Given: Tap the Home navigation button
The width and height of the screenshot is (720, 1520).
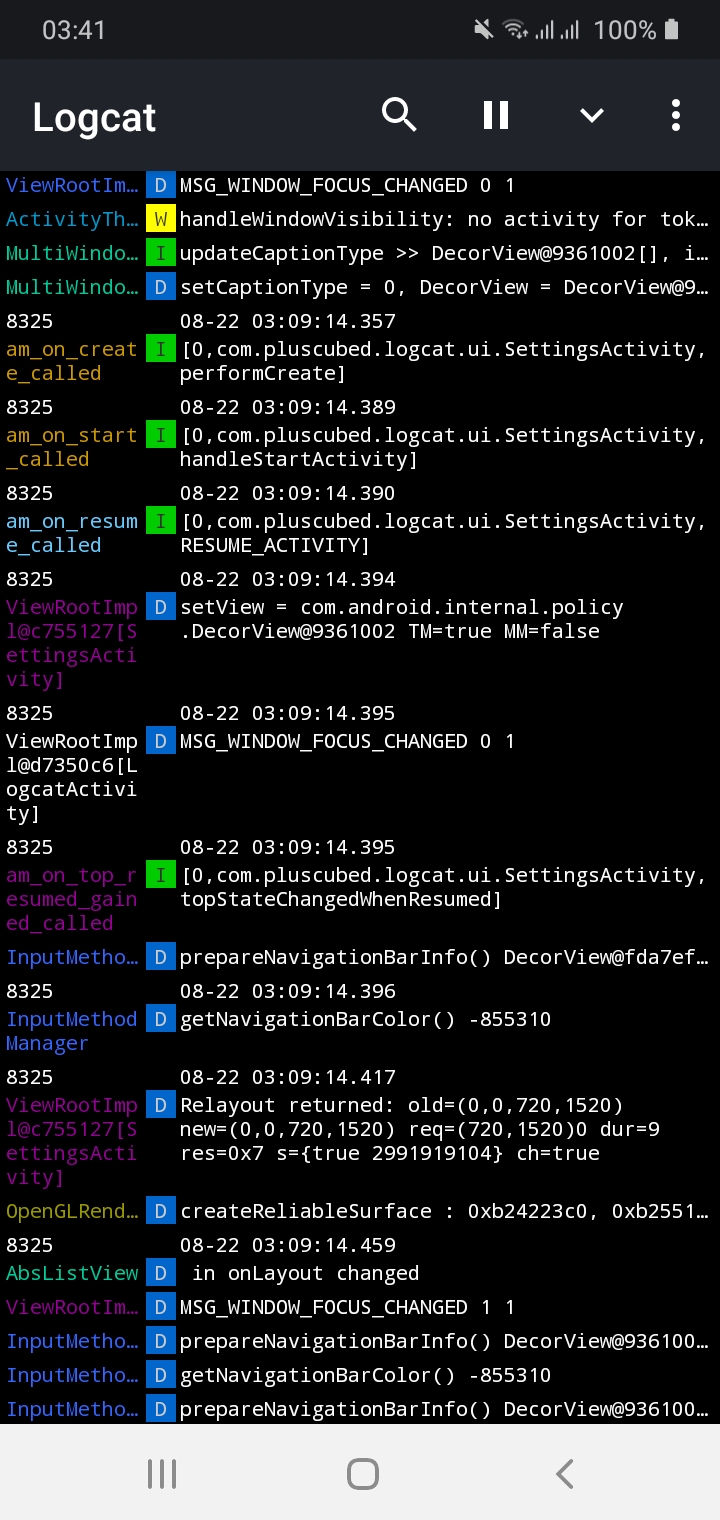Looking at the screenshot, I should pyautogui.click(x=362, y=1473).
